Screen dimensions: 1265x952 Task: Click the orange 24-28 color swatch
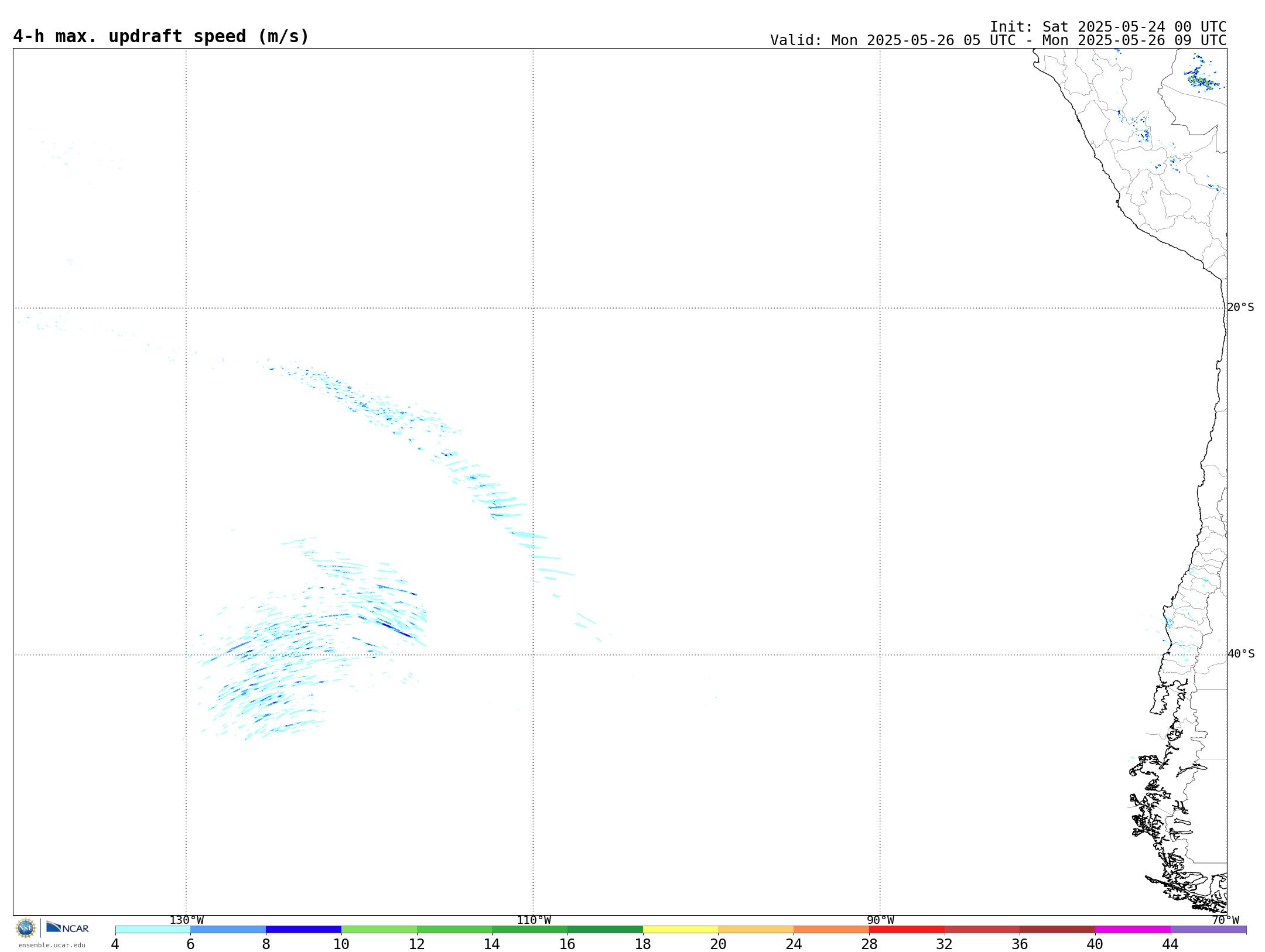coord(832,930)
